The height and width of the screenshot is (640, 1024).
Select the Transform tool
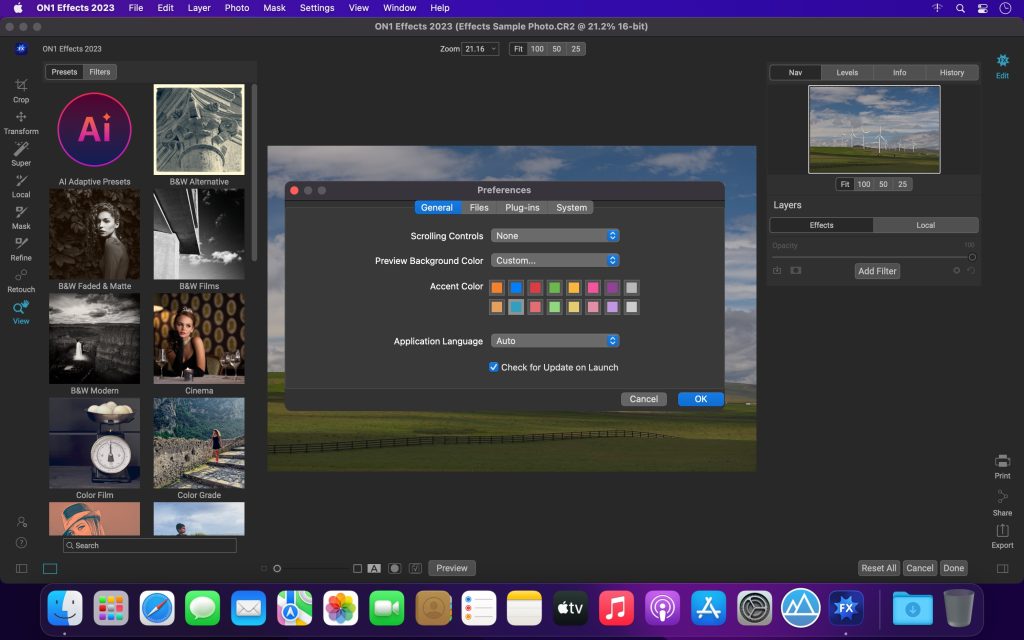(x=21, y=121)
